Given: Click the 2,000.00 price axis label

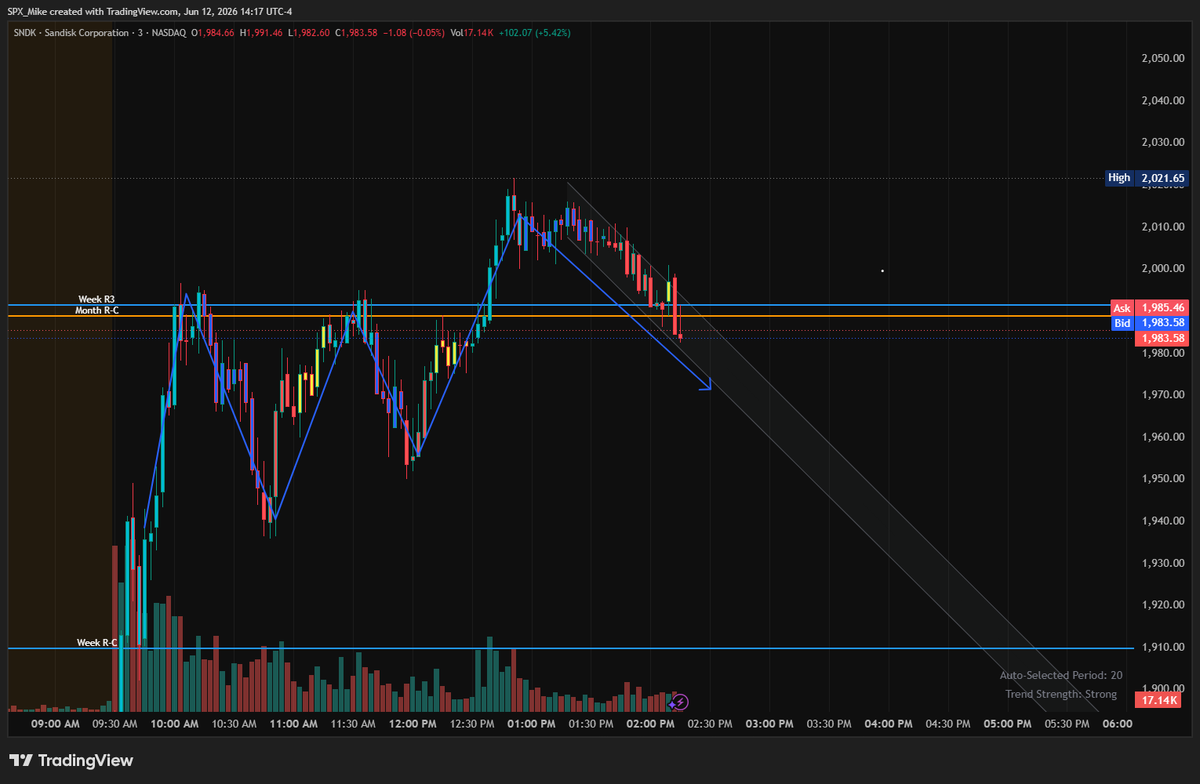Looking at the screenshot, I should [1163, 268].
